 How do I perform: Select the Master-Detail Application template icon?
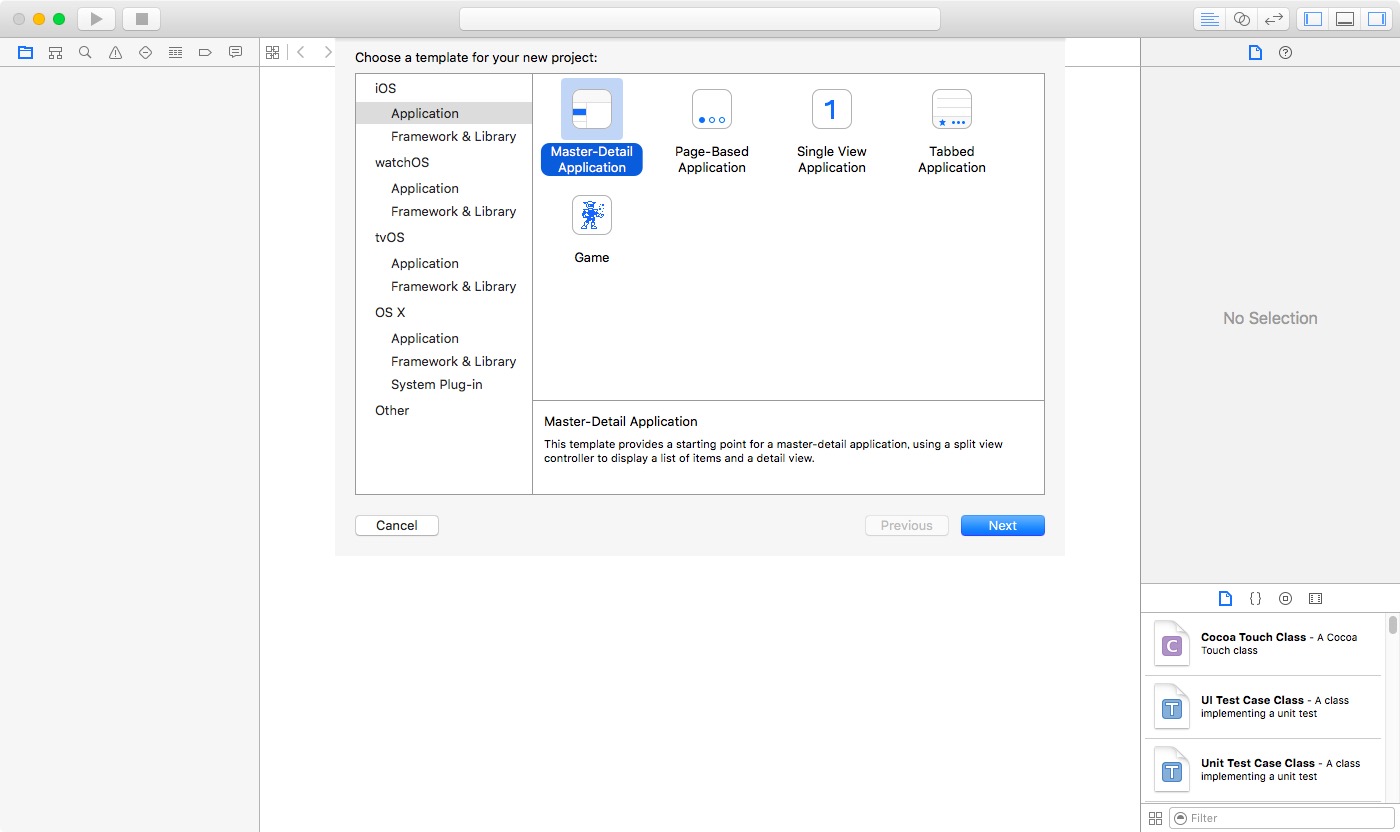tap(592, 109)
